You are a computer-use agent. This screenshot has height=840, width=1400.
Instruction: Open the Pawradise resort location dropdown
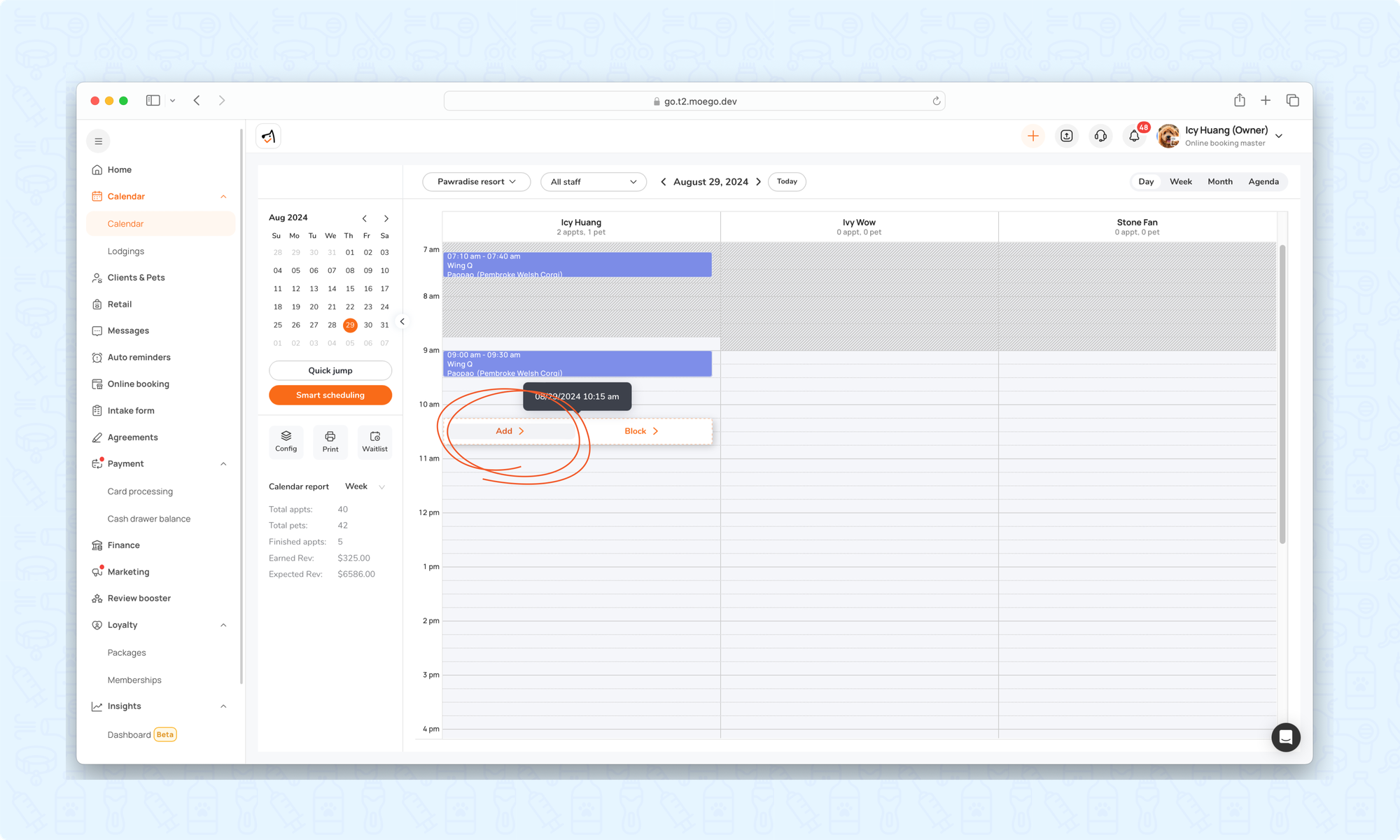pos(477,182)
